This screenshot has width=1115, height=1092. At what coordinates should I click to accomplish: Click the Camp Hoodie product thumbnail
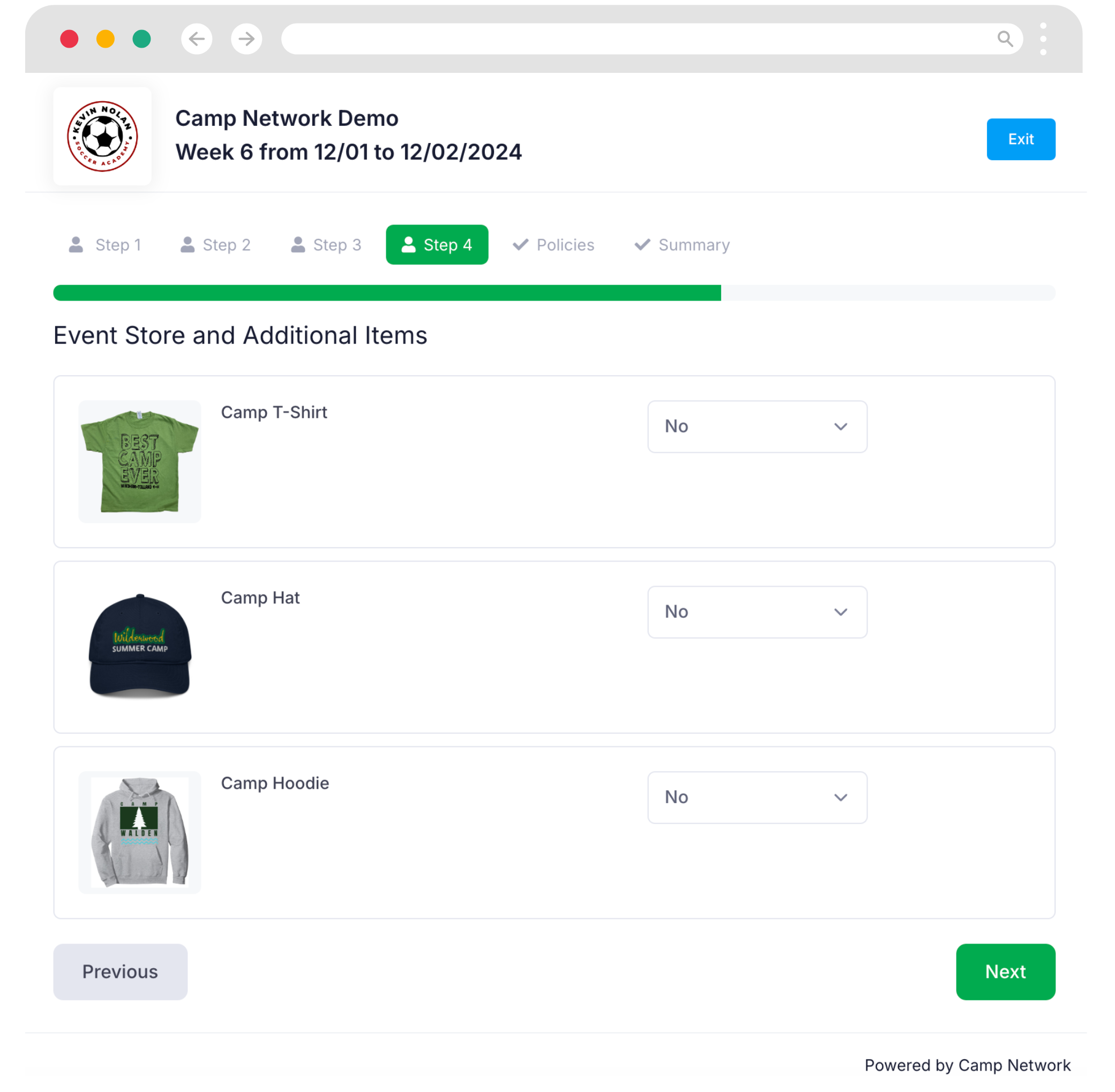point(140,832)
